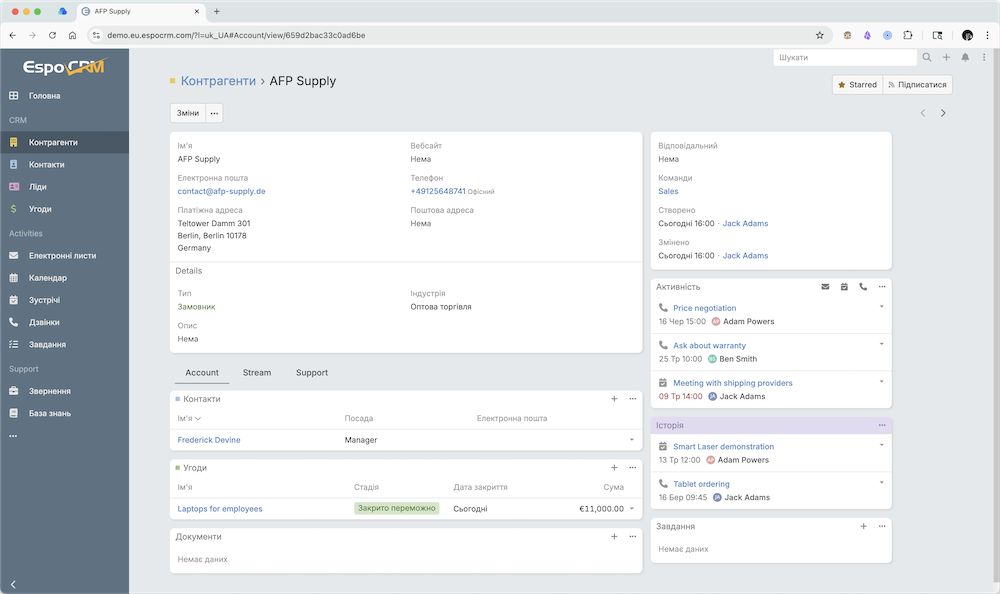Open Frederick Devine row dropdown
The image size is (1000, 594).
tap(632, 440)
